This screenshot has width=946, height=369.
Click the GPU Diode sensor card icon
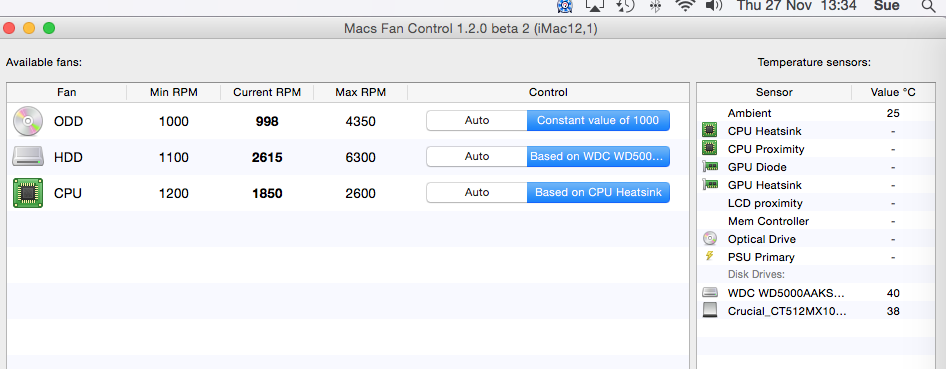tap(710, 167)
